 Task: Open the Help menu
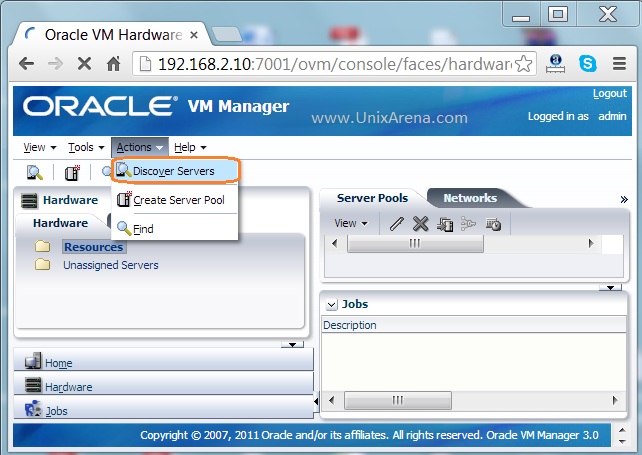[190, 147]
